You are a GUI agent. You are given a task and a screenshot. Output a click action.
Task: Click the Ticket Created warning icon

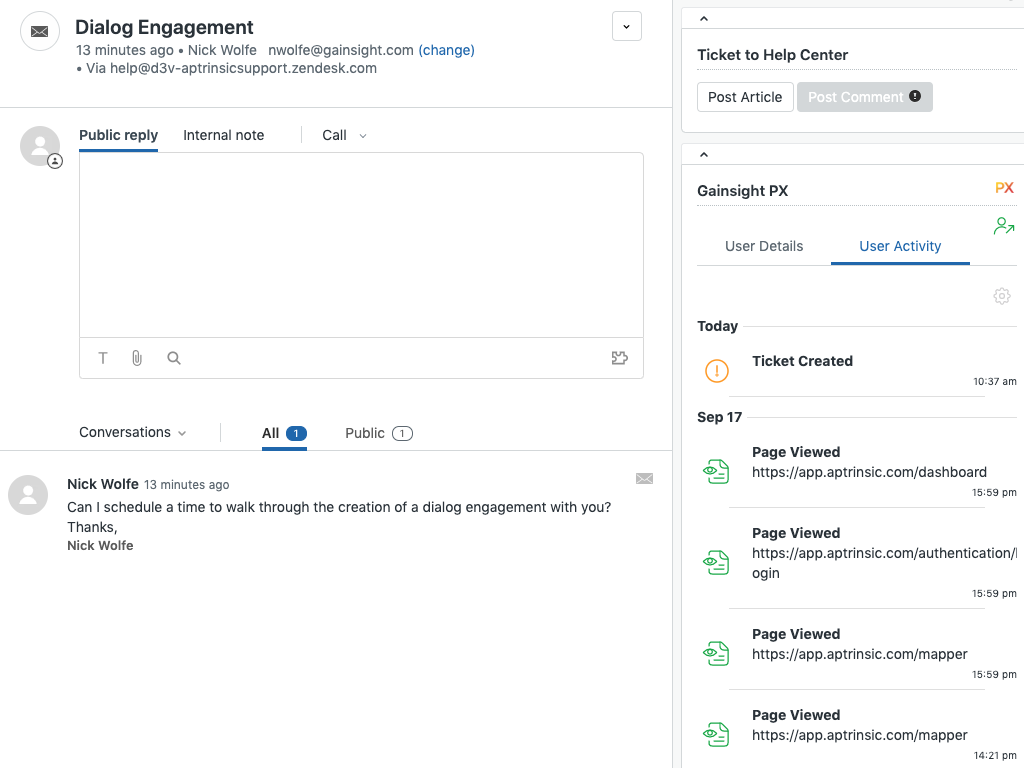(717, 371)
